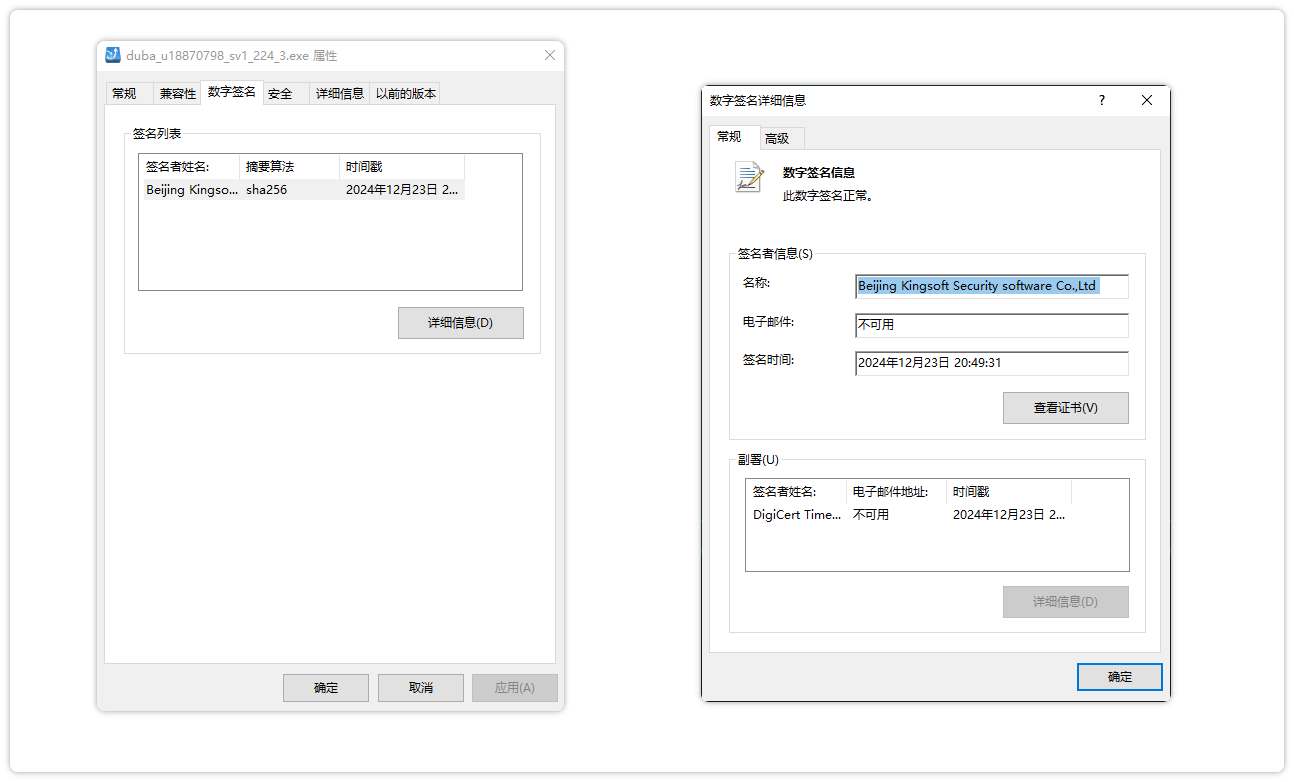Close the digital signature details dialog
This screenshot has width=1294, height=782.
coord(1147,100)
